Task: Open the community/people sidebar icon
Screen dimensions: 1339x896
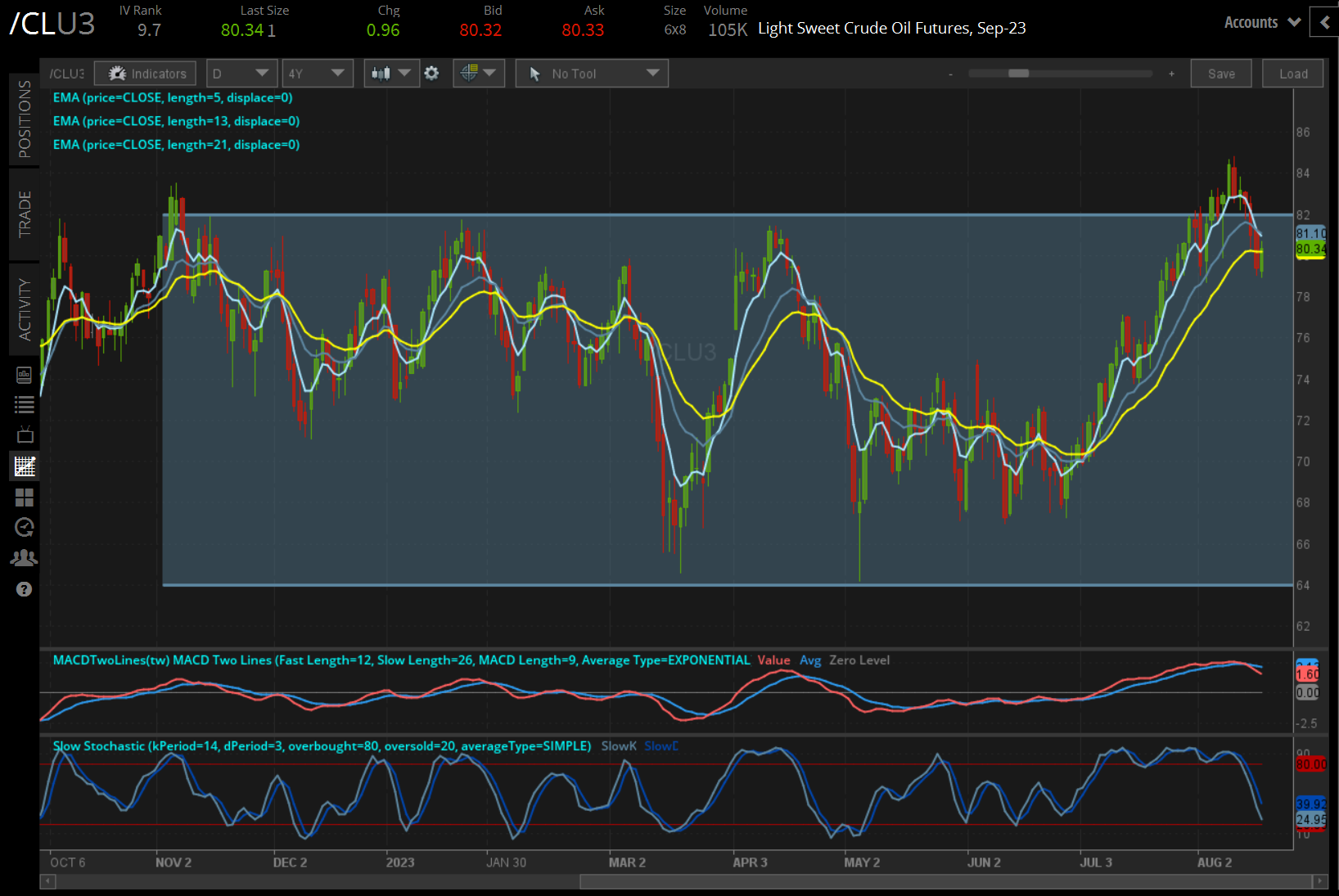Action: pyautogui.click(x=24, y=556)
